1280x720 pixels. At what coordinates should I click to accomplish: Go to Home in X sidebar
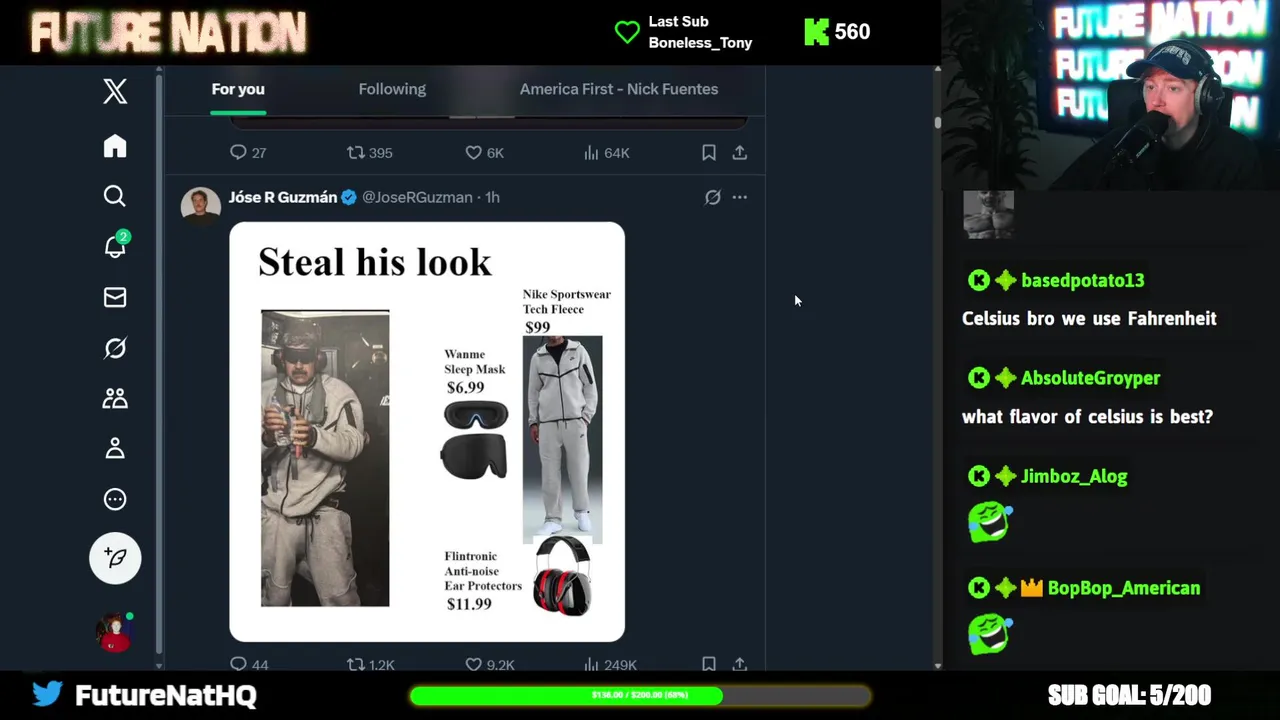click(x=115, y=146)
